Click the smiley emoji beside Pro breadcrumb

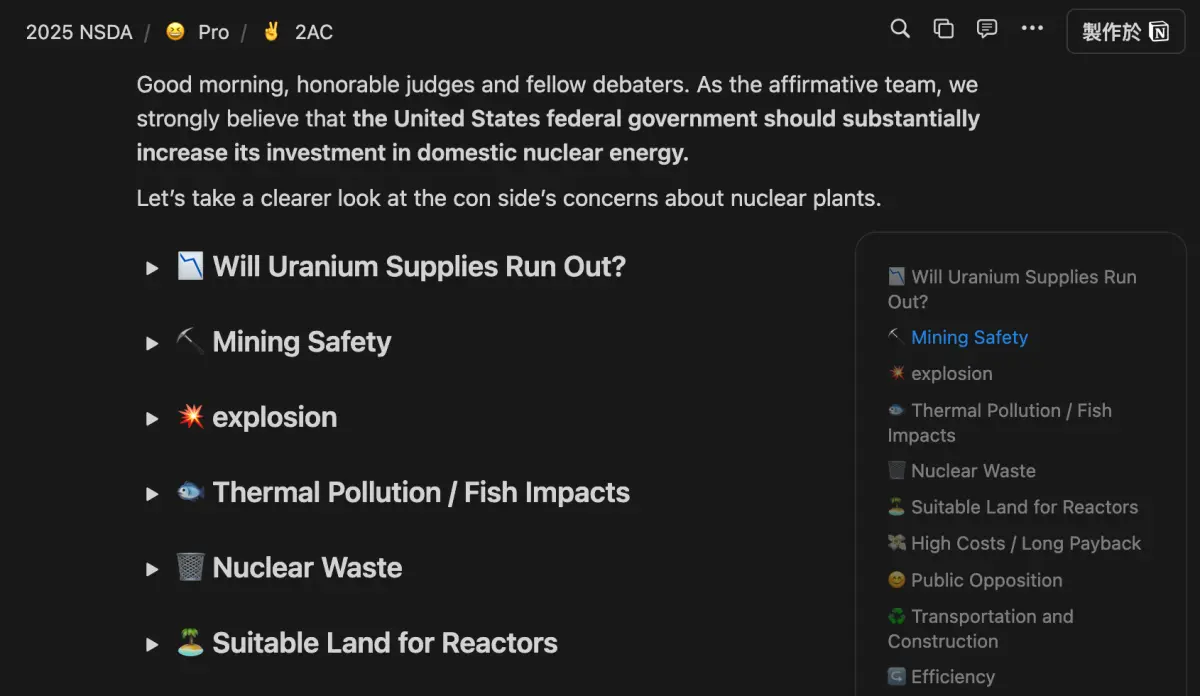pyautogui.click(x=175, y=32)
